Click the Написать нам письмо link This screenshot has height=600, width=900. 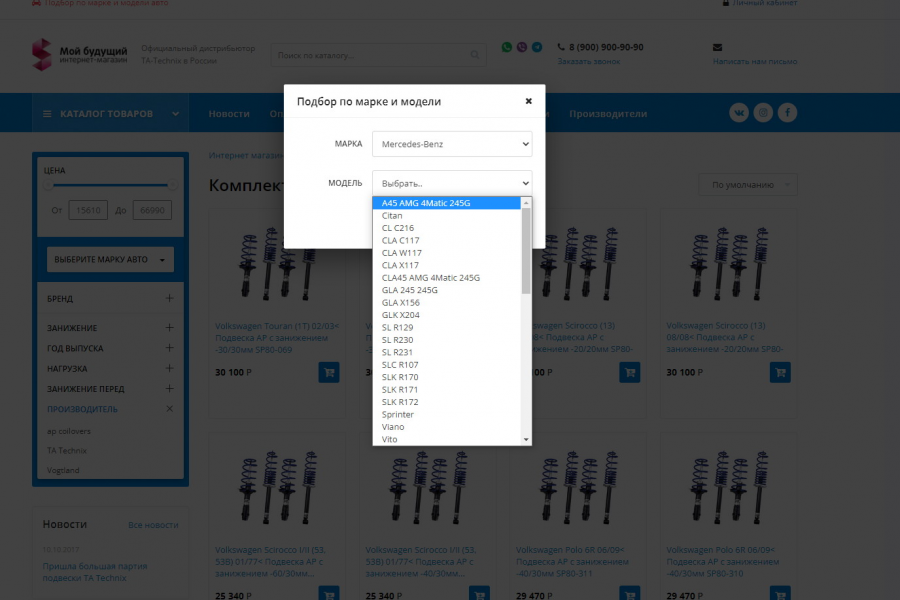tap(755, 61)
